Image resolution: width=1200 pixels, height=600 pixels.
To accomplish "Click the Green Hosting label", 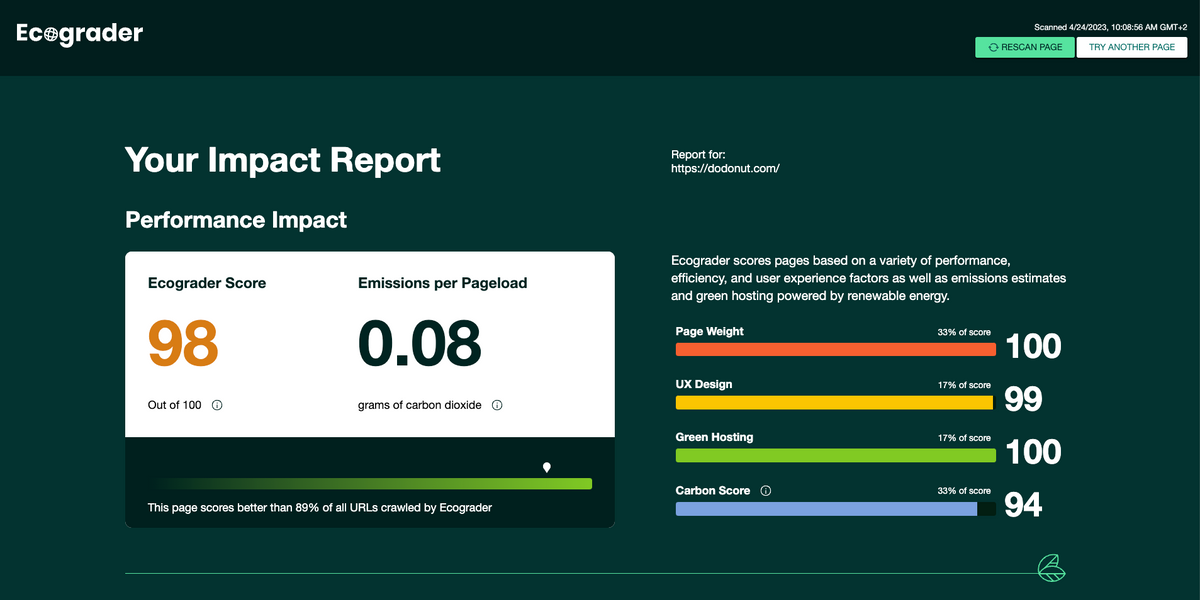I will click(x=715, y=437).
